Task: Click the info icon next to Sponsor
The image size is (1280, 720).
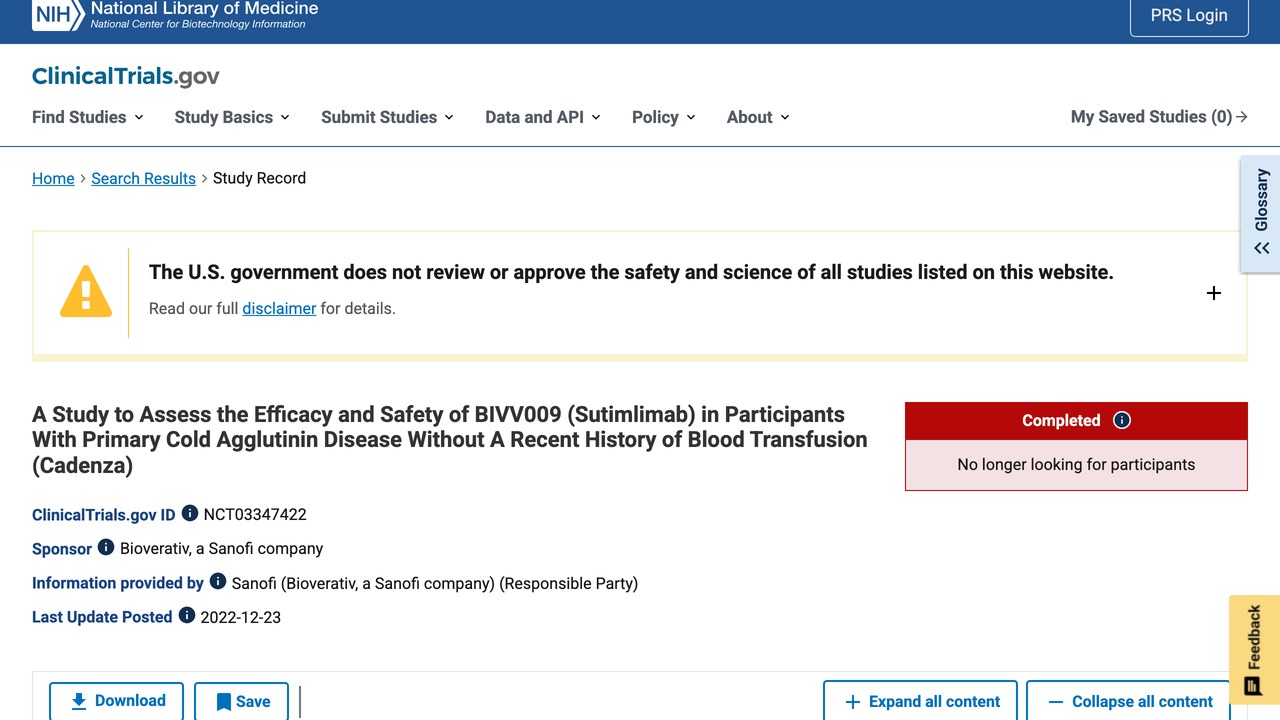Action: point(106,547)
